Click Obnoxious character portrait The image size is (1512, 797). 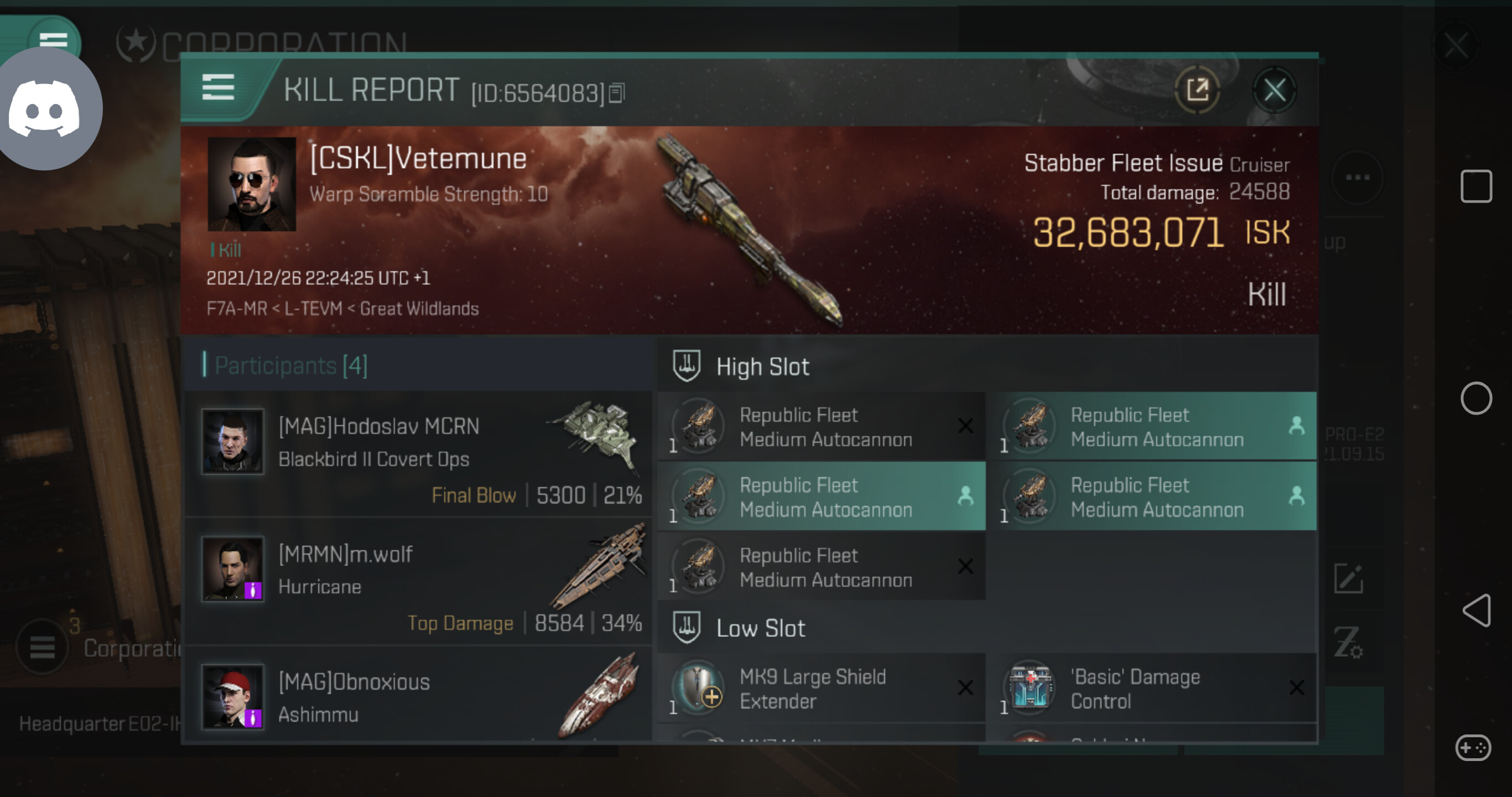233,697
